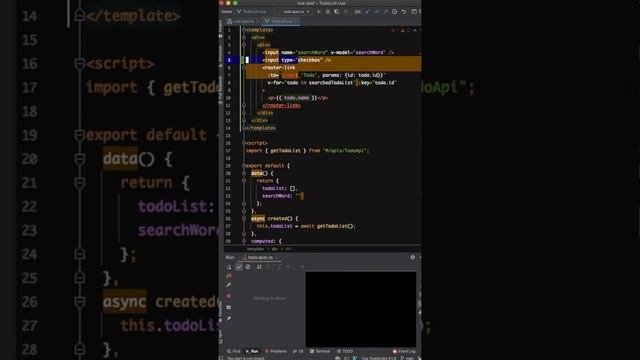The image size is (640, 360).
Task: Run the selected configuration with green play
Action: coord(319,12)
